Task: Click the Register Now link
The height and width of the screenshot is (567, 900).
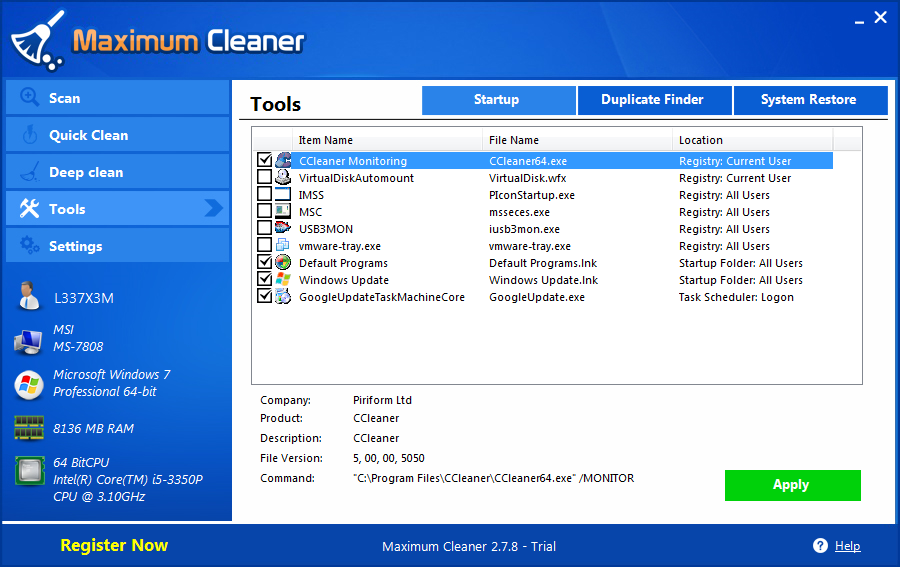Action: coord(114,545)
